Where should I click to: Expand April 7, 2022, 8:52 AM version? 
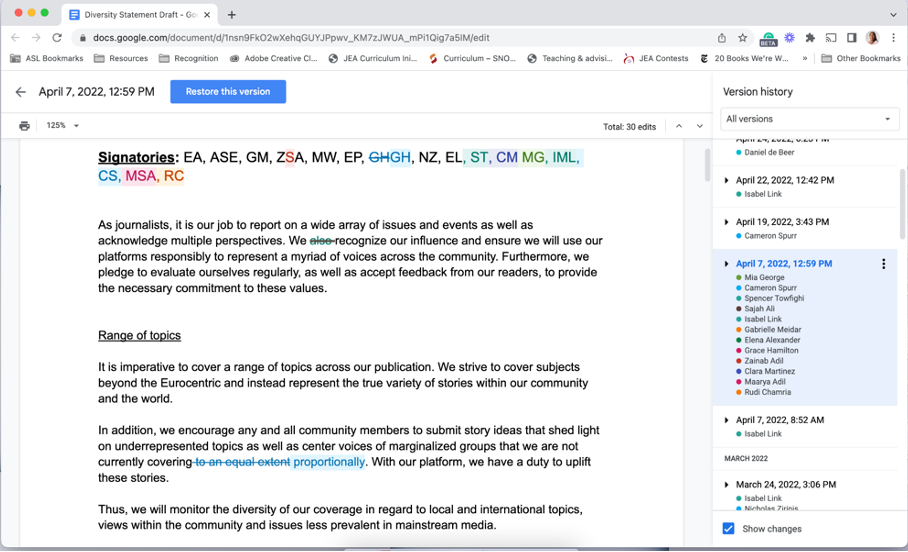coord(726,420)
